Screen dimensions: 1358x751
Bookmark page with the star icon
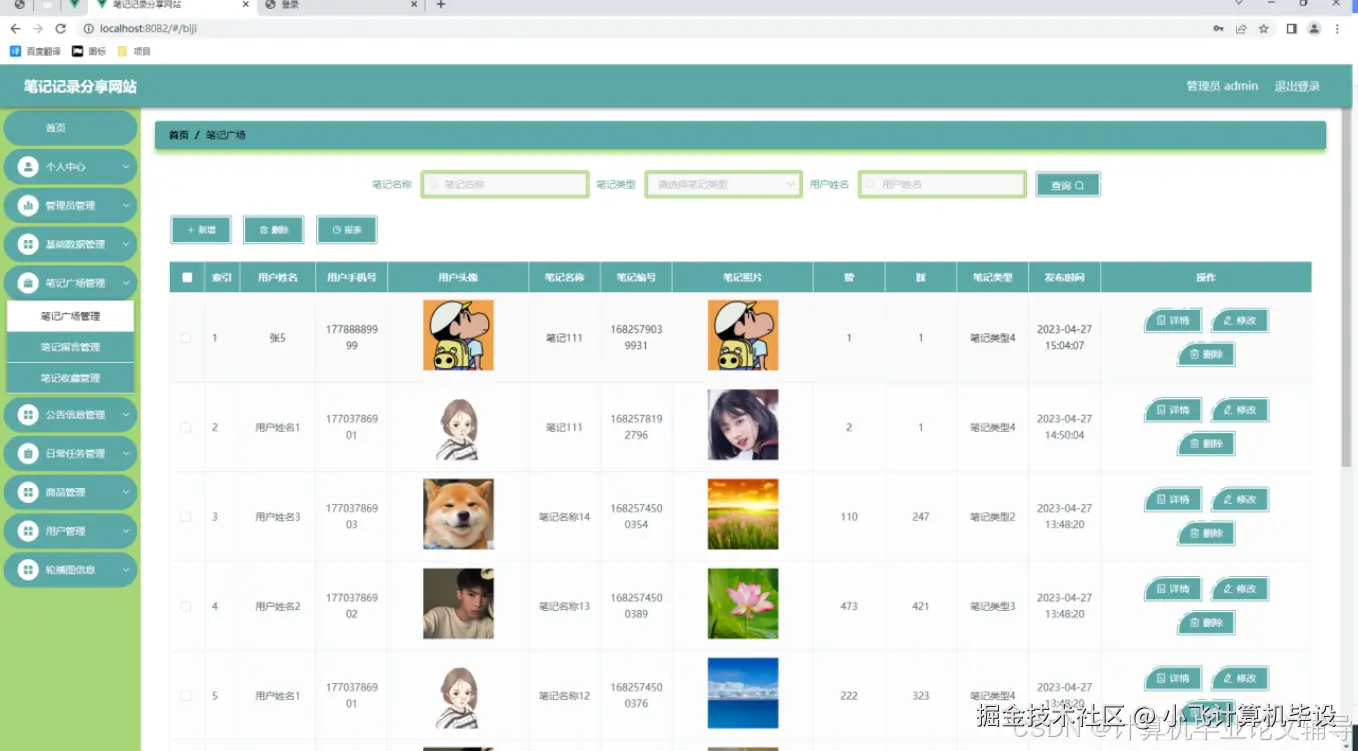1264,29
